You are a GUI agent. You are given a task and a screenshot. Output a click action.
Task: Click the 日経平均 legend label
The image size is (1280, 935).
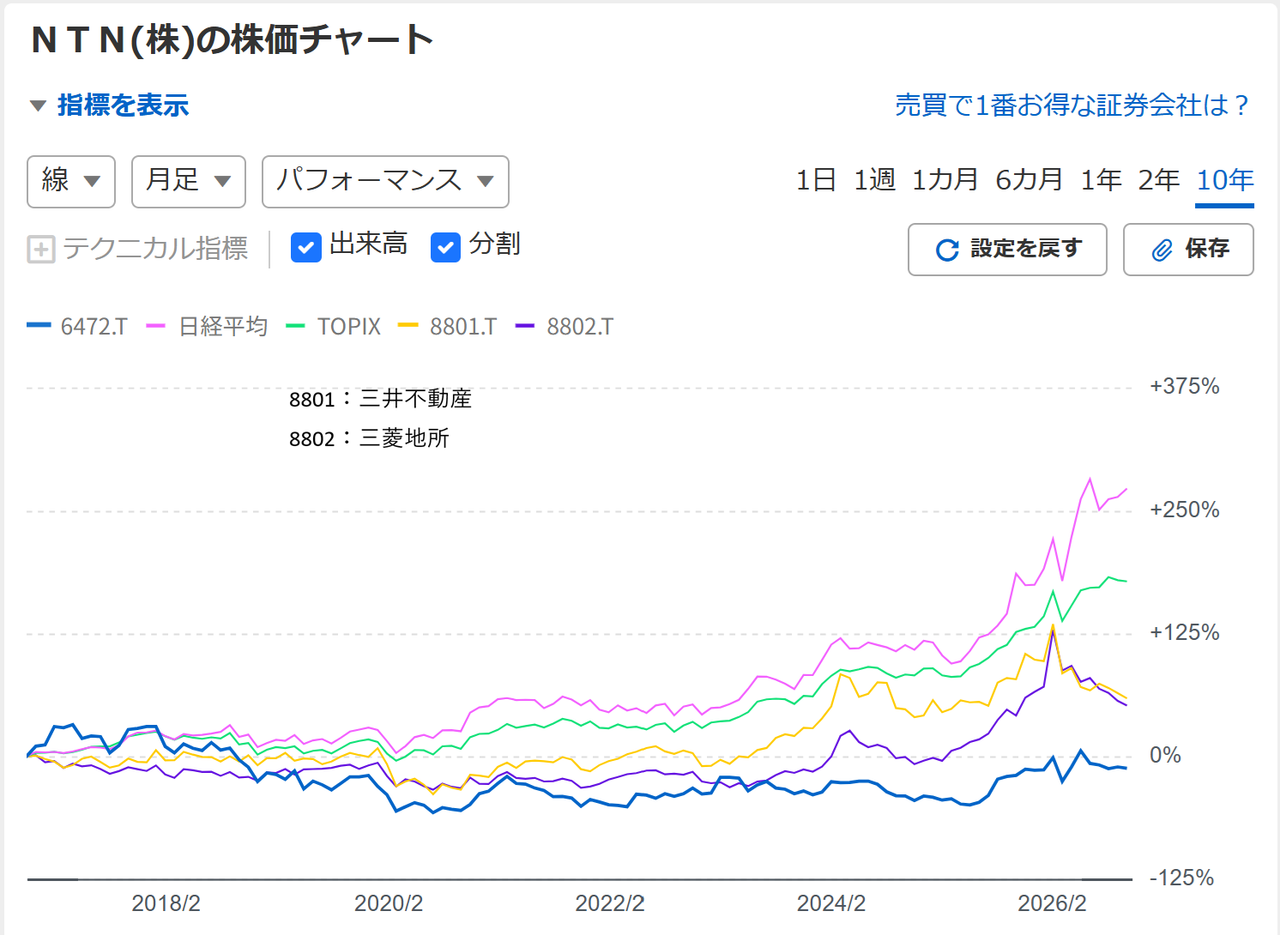point(223,327)
